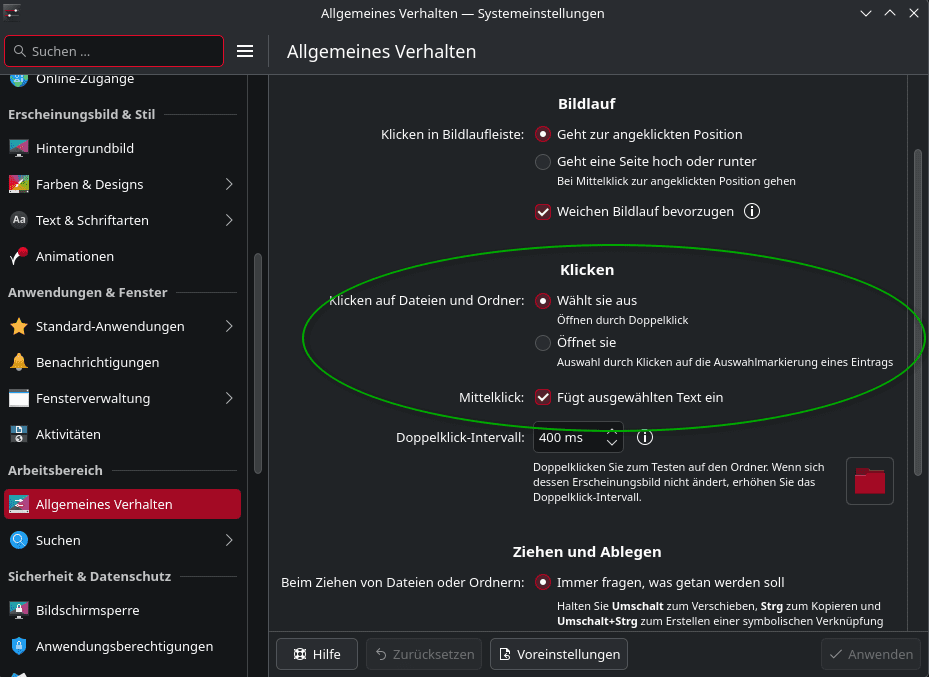
Task: Click the Bildschirmsperre sidebar icon
Action: [19, 610]
